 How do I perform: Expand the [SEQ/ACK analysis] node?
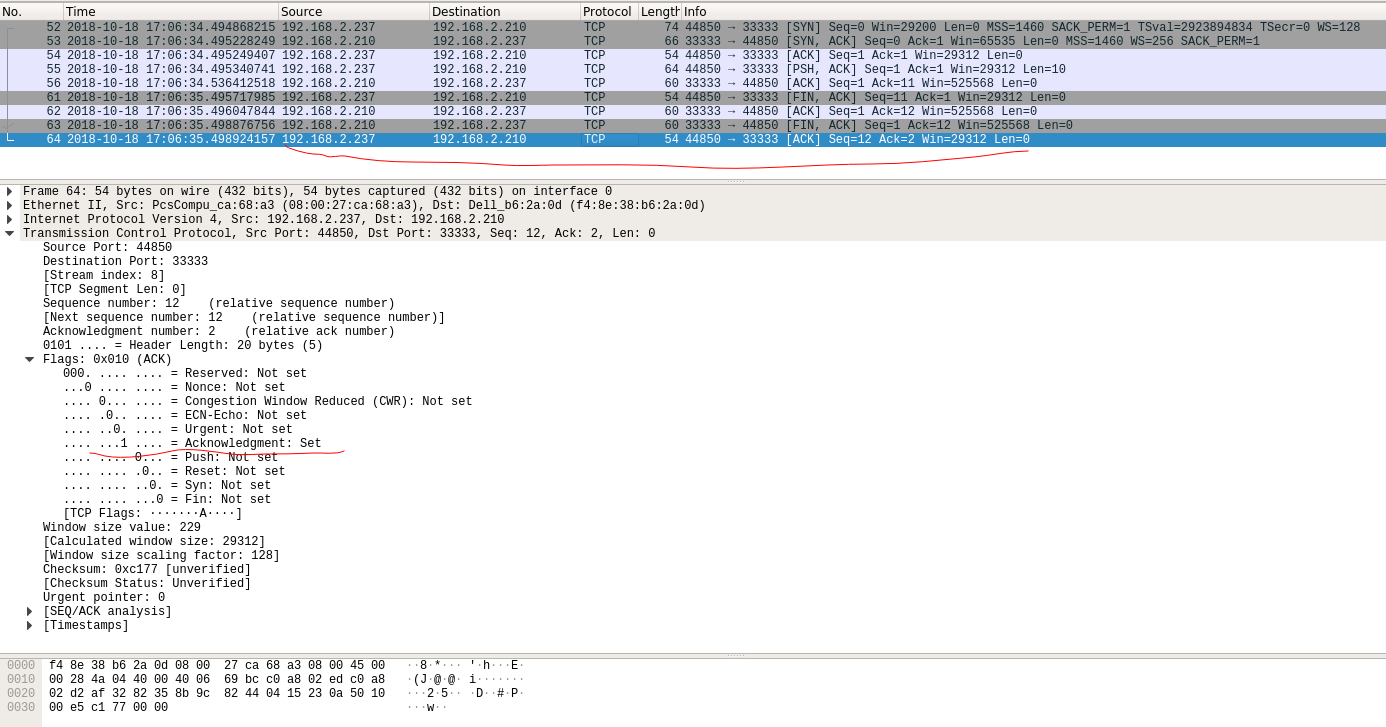tap(30, 612)
